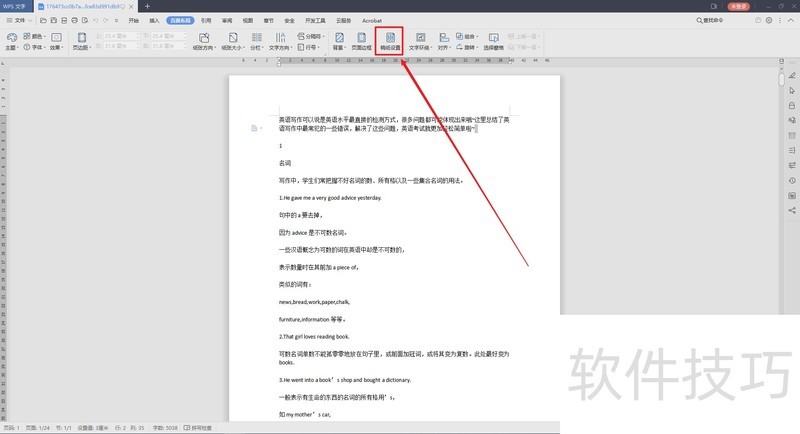Image resolution: width=800 pixels, height=434 pixels.
Task: Switch to the Review (审阅) tab
Action: (227, 20)
